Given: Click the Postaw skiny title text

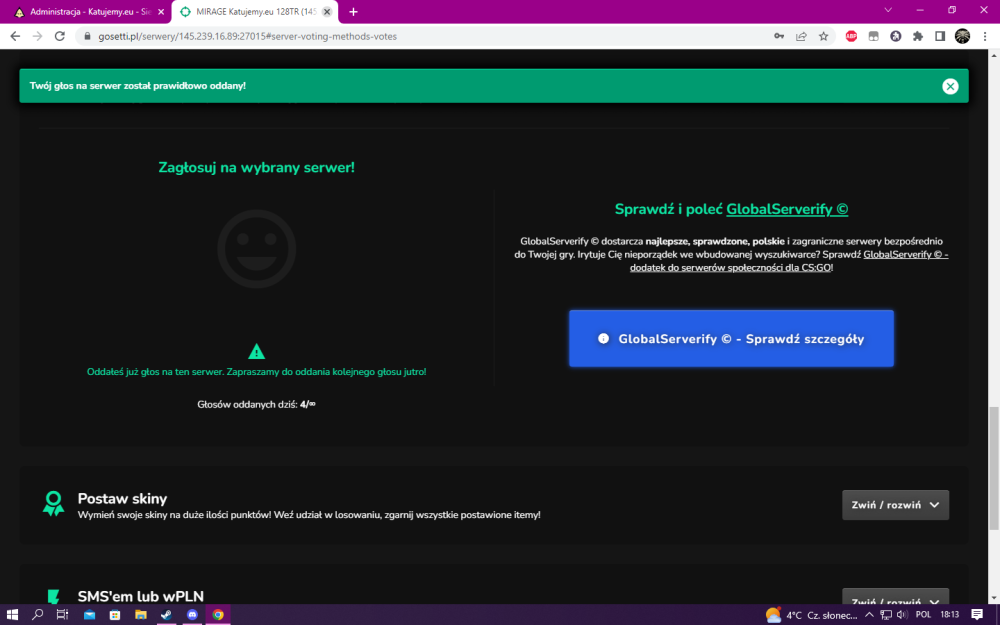Looking at the screenshot, I should point(122,499).
